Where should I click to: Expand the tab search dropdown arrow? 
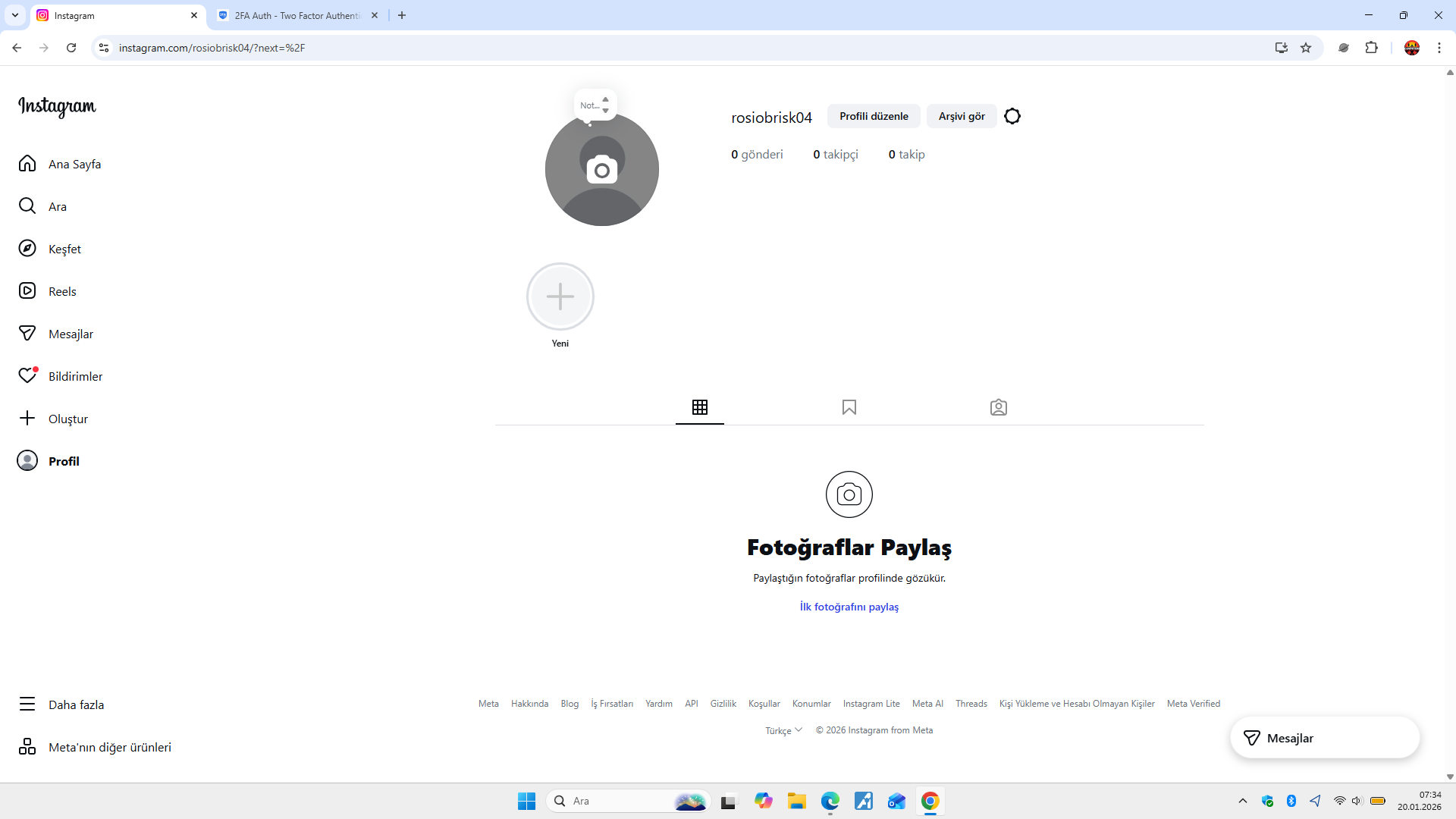click(15, 15)
